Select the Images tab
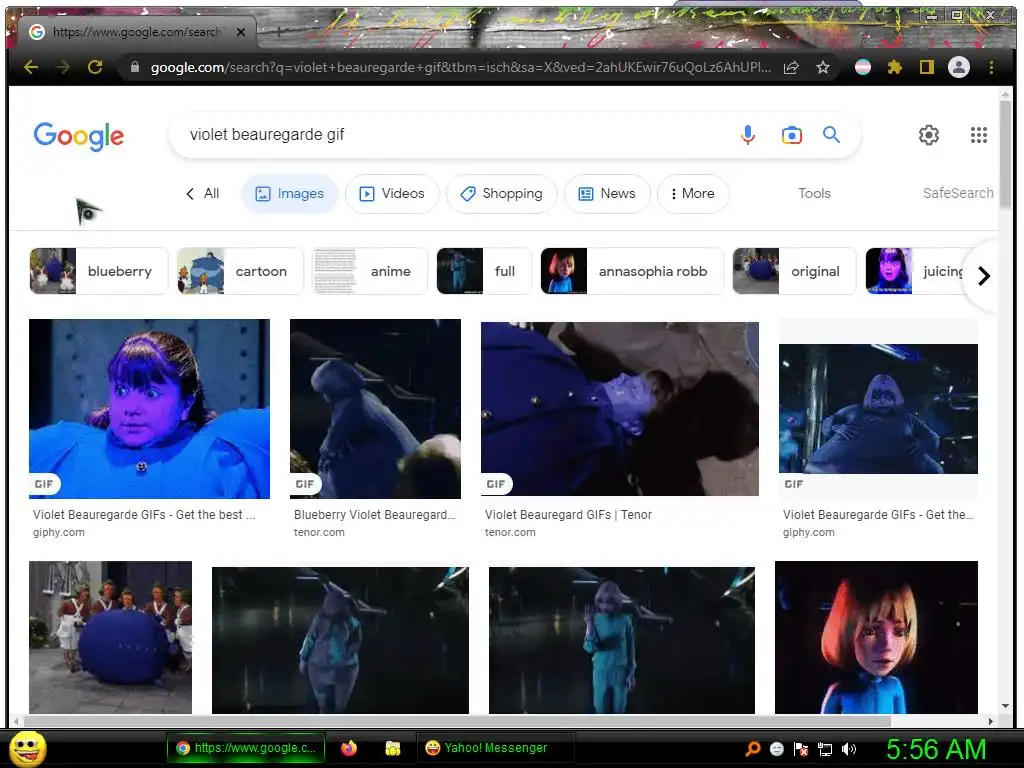The width and height of the screenshot is (1024, 768). (290, 193)
